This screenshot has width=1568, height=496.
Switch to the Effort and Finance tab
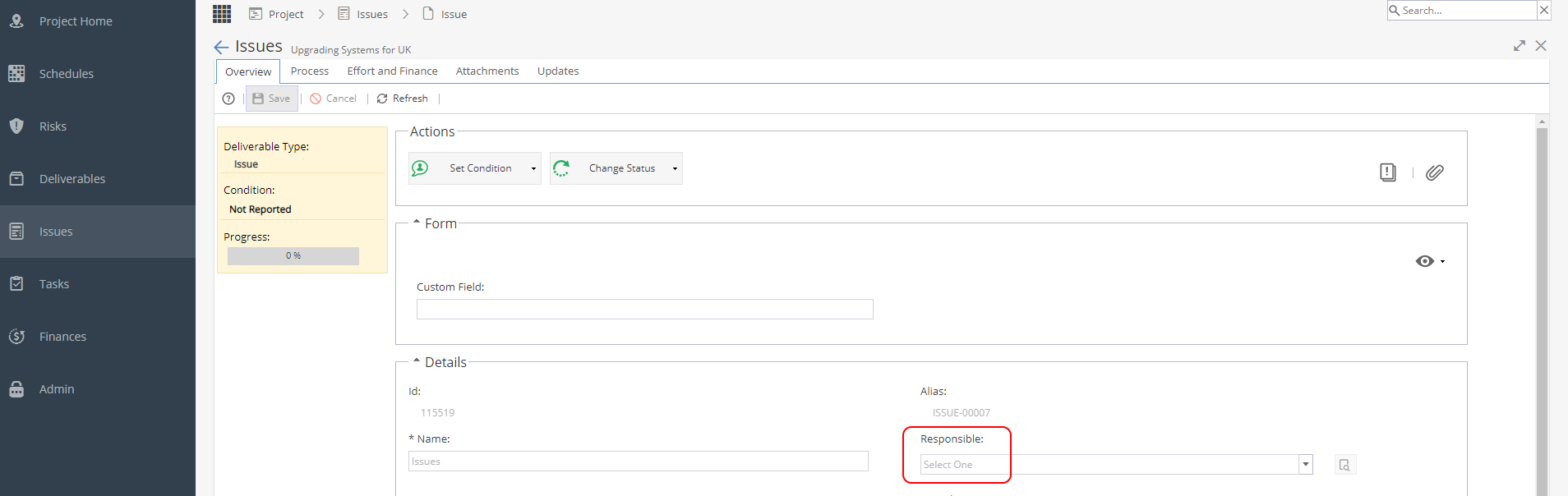(x=392, y=71)
